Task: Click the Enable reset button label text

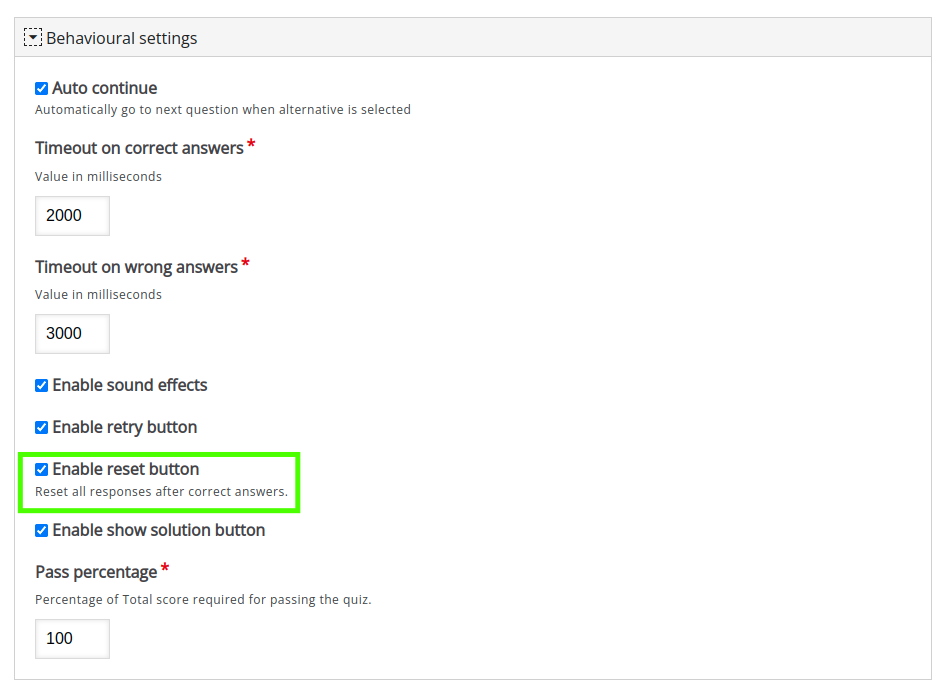Action: (126, 469)
